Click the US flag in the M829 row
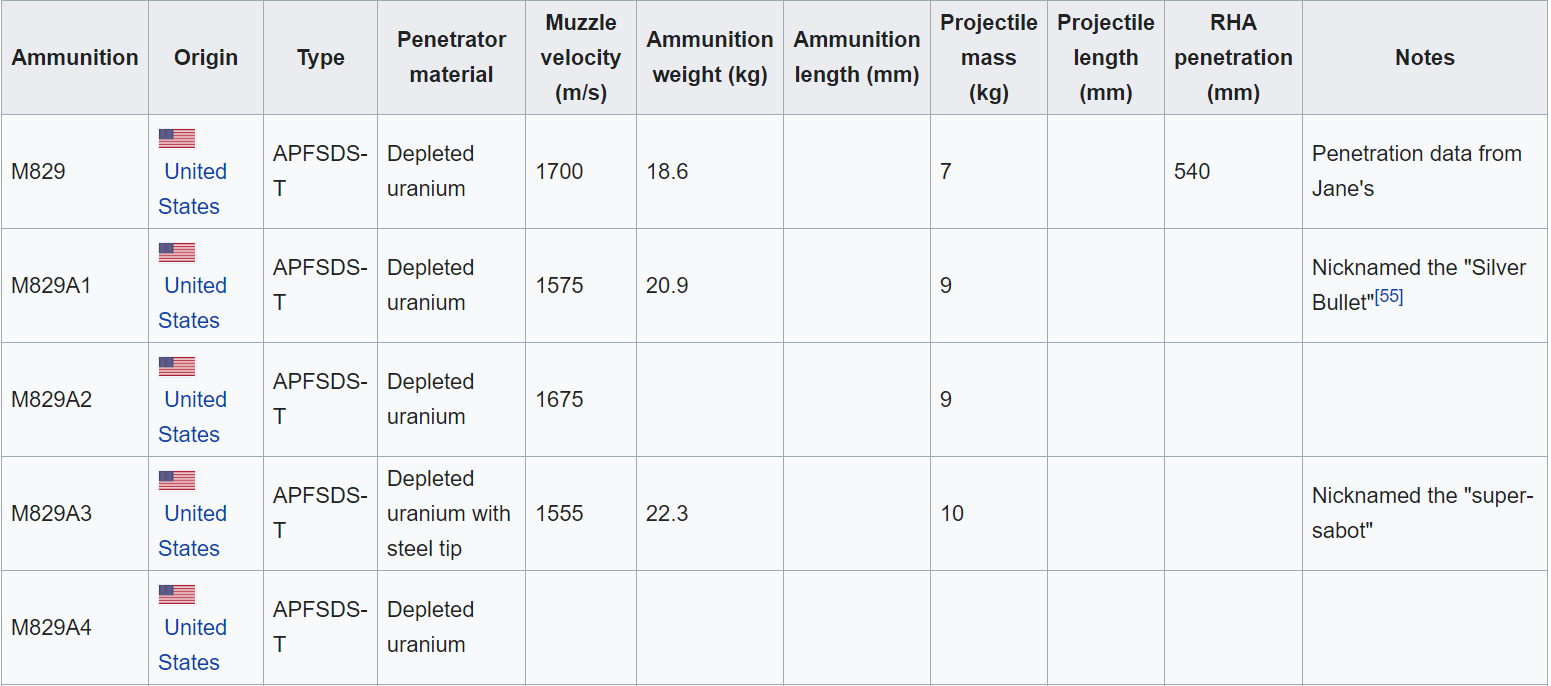This screenshot has height=686, width=1551. [x=177, y=139]
